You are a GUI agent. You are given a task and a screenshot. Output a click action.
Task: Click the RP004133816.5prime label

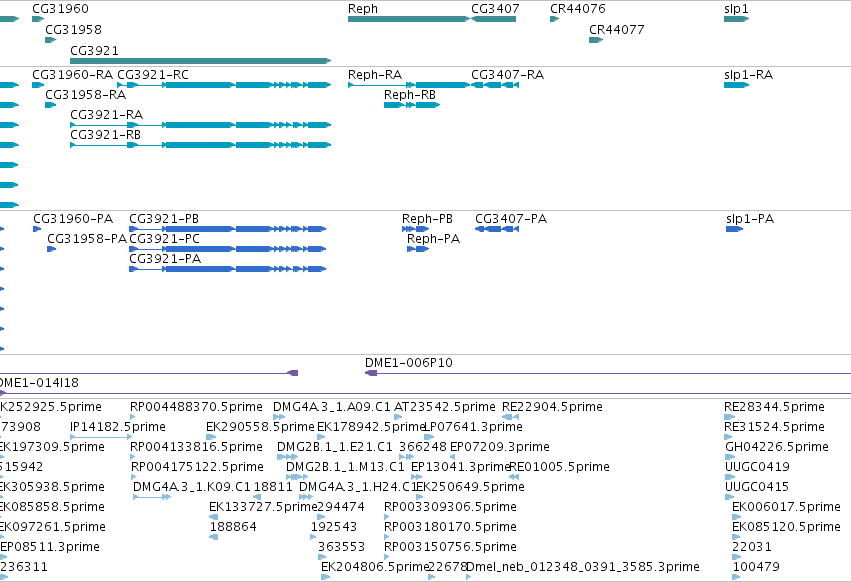click(196, 447)
